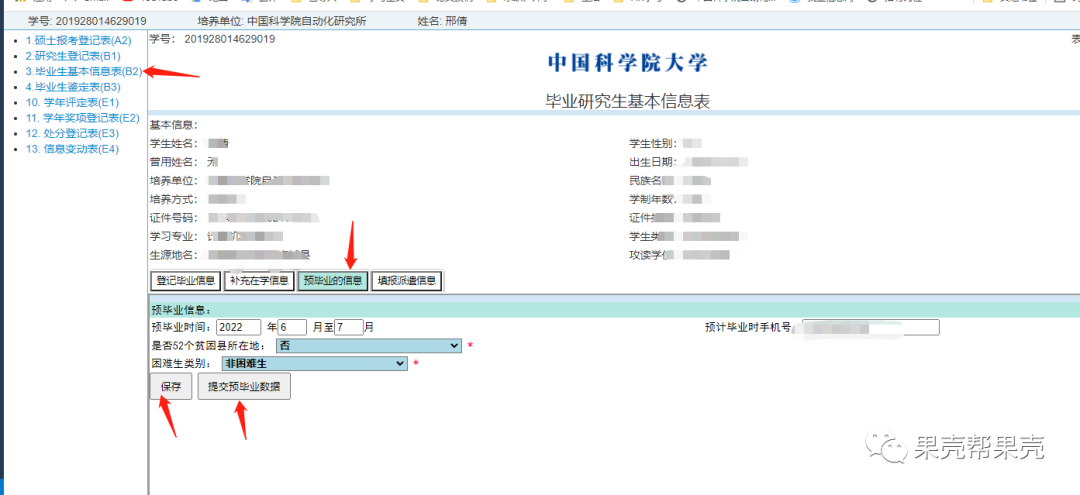Click the end month field showing 7
Image resolution: width=1080 pixels, height=495 pixels.
349,327
